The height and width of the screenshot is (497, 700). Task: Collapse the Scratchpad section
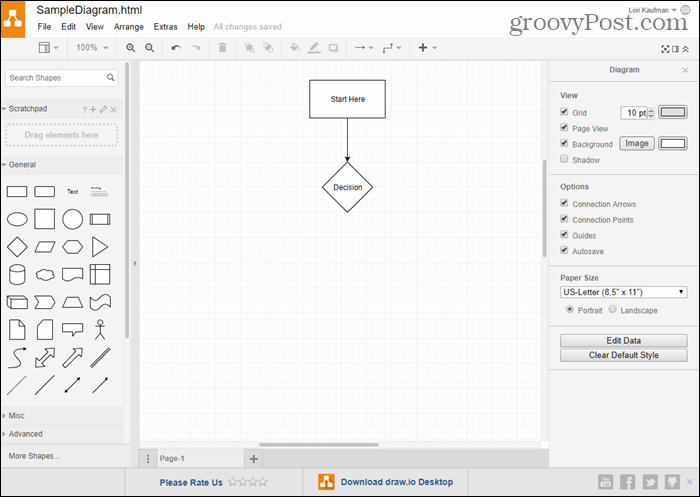pos(28,109)
